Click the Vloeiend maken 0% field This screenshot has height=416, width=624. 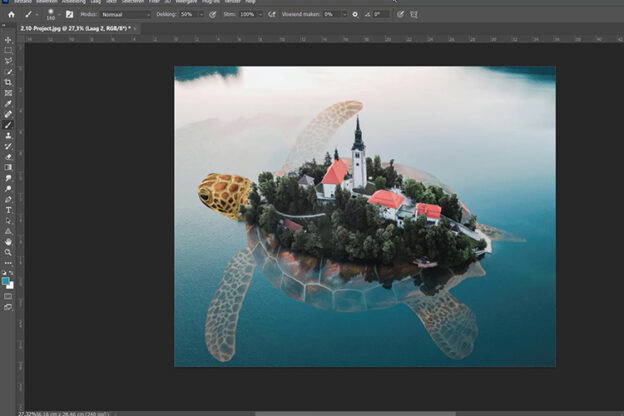click(332, 15)
